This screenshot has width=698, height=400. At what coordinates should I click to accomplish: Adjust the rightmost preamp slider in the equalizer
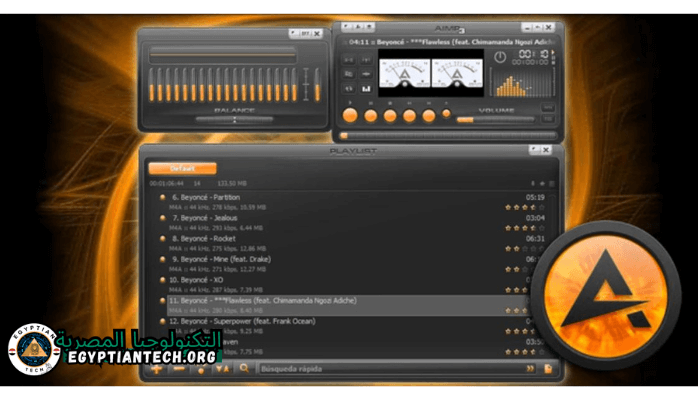click(317, 85)
